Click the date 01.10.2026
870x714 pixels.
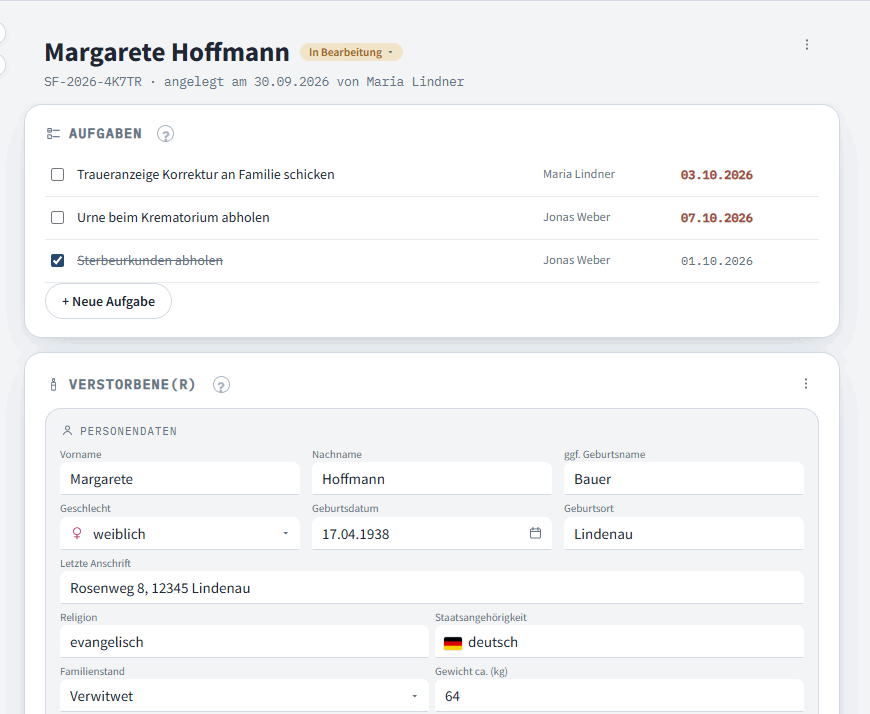pyautogui.click(x=716, y=261)
